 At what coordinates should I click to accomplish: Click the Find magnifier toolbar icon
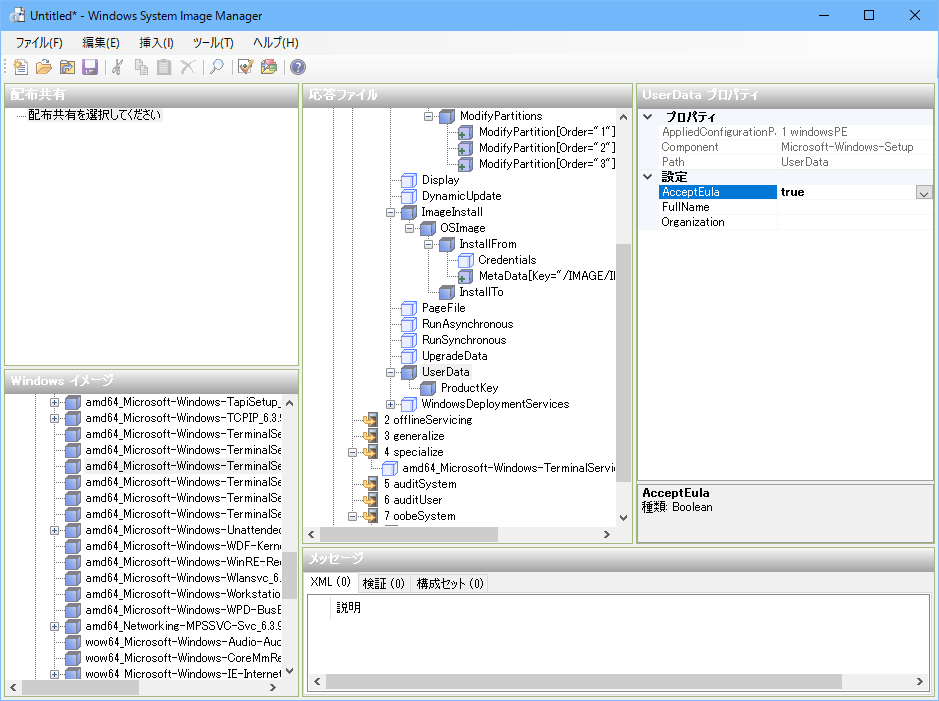[217, 67]
